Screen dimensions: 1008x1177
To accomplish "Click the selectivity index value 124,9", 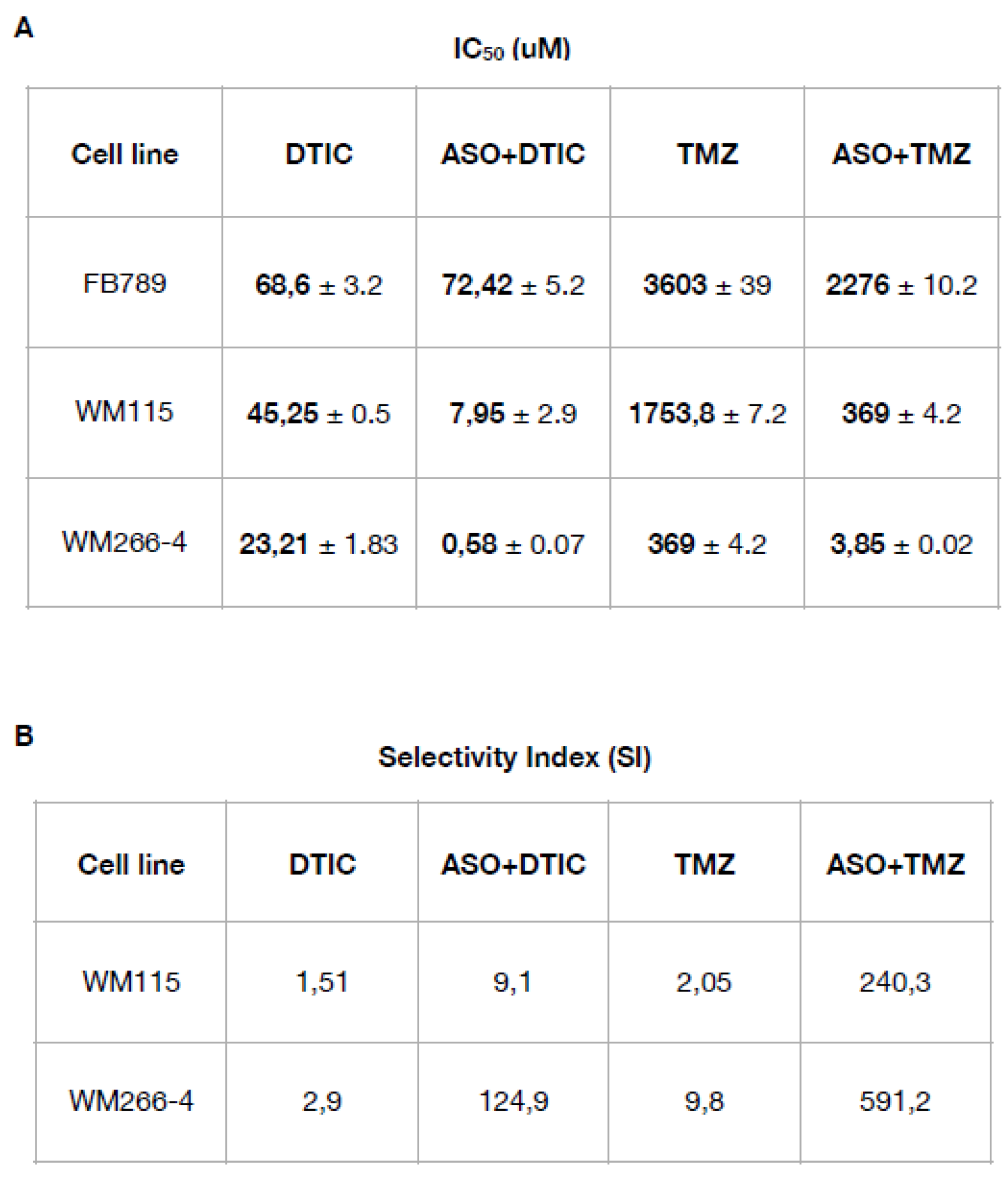I will pyautogui.click(x=513, y=1101).
